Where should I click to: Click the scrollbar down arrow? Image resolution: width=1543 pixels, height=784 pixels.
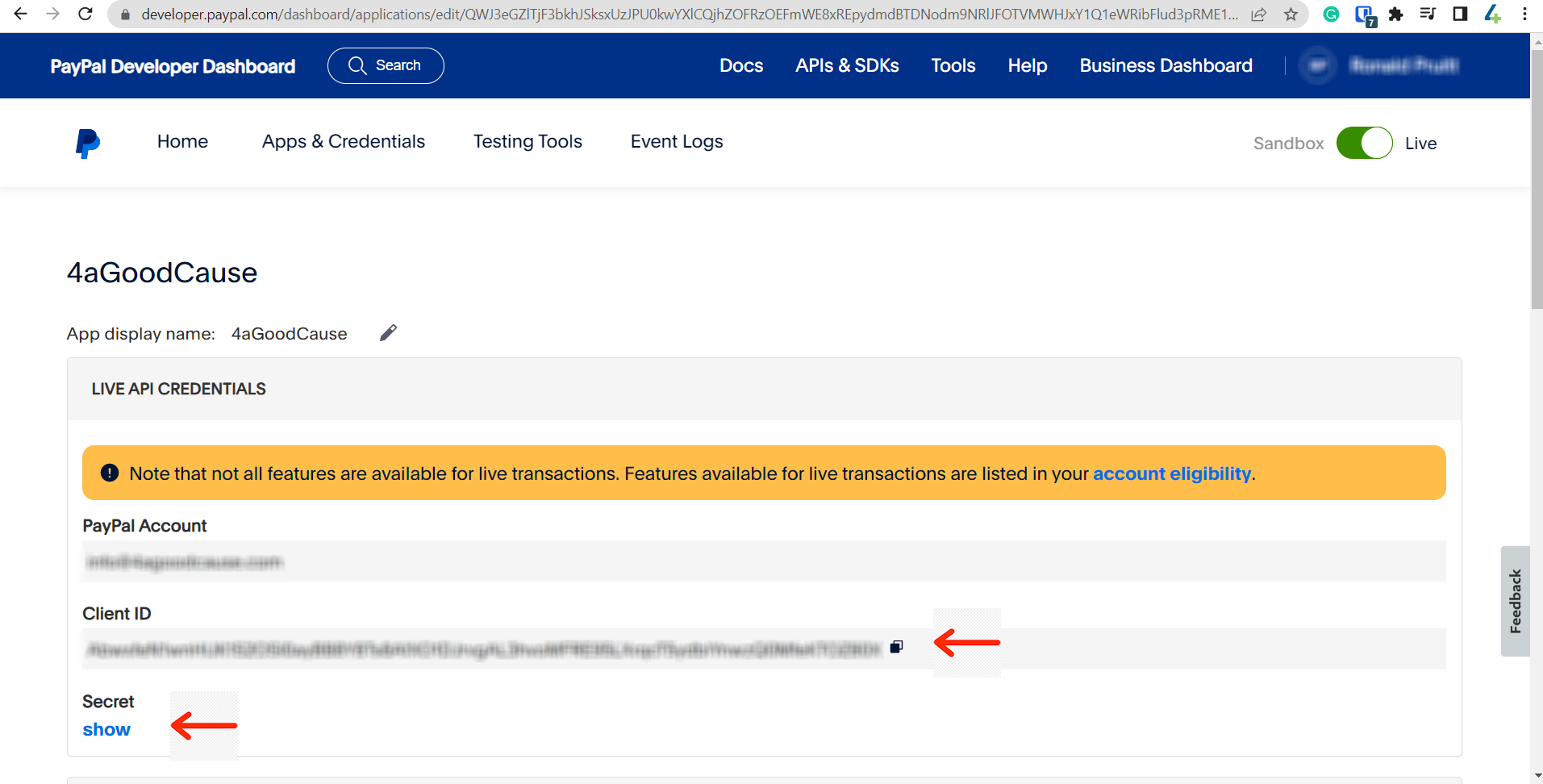(x=1537, y=777)
